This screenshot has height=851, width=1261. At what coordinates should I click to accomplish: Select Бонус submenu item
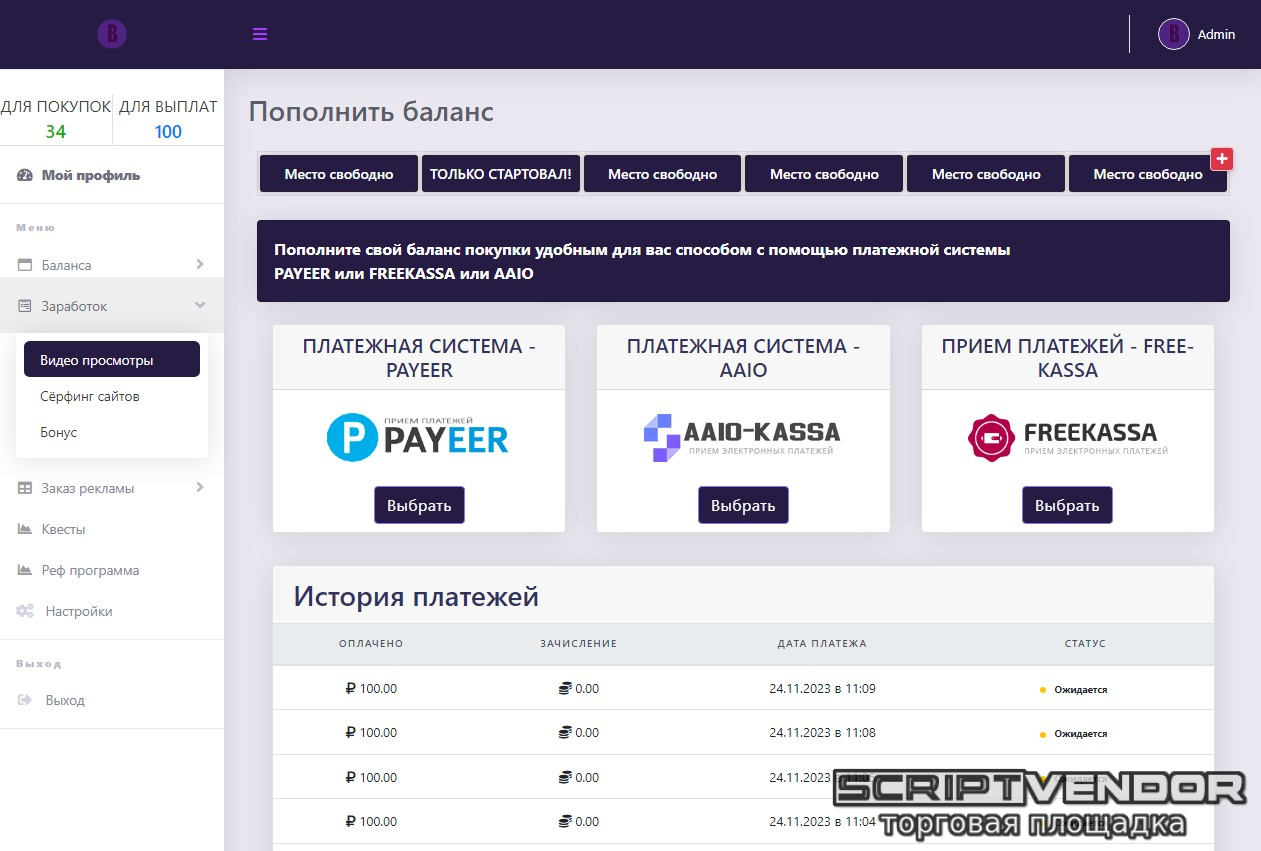coord(112,432)
